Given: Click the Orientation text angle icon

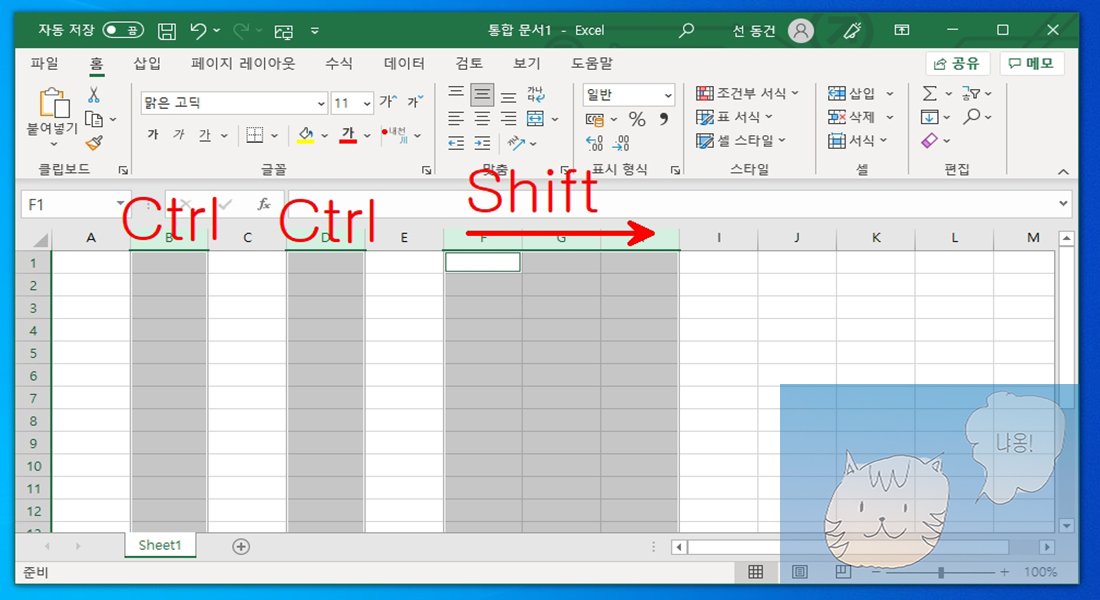Looking at the screenshot, I should pos(517,144).
